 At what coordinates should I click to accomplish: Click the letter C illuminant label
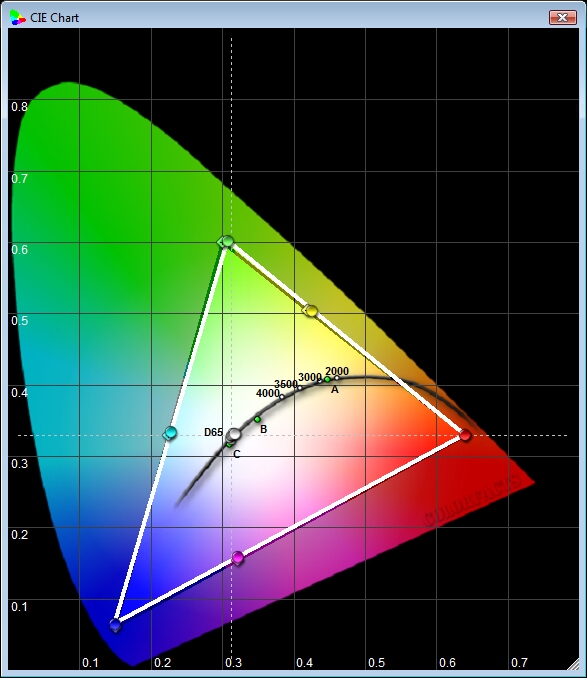tap(236, 454)
